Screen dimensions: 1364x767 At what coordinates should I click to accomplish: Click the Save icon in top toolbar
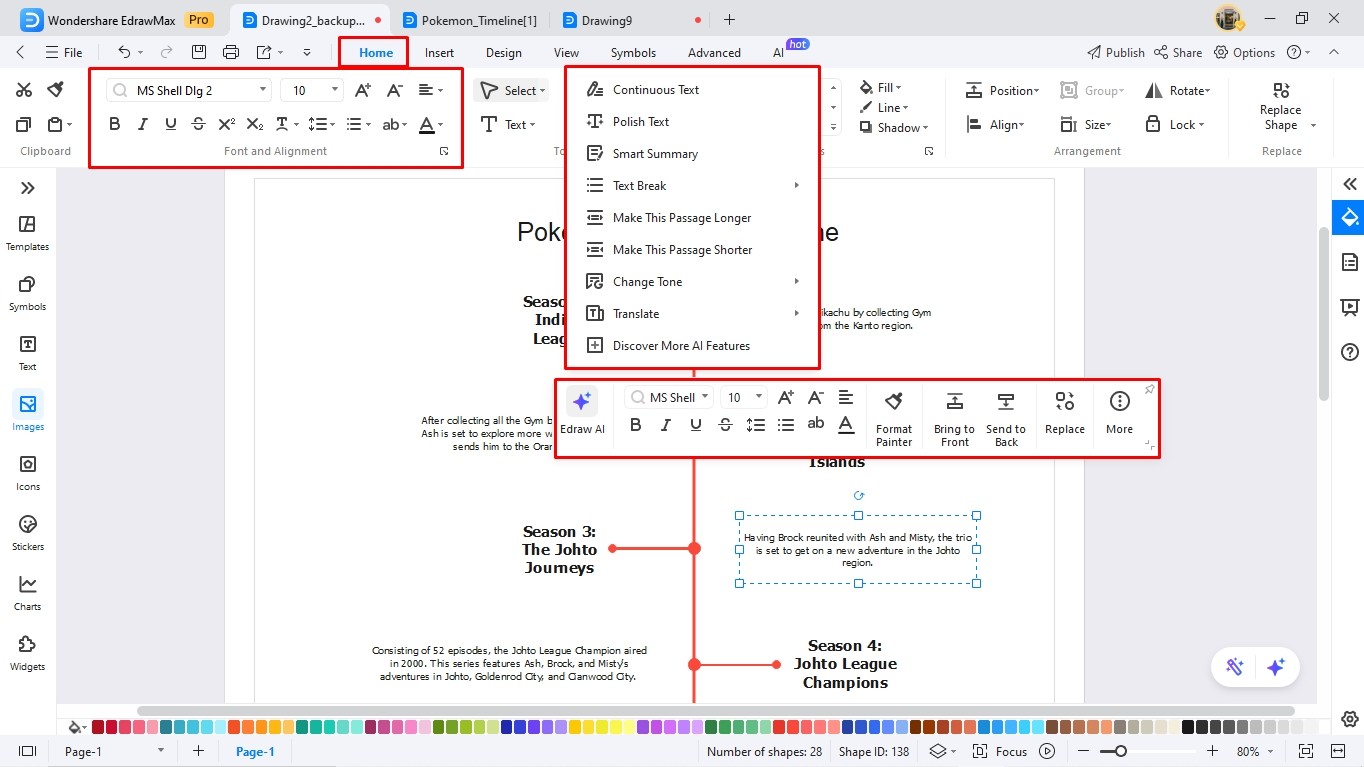199,52
